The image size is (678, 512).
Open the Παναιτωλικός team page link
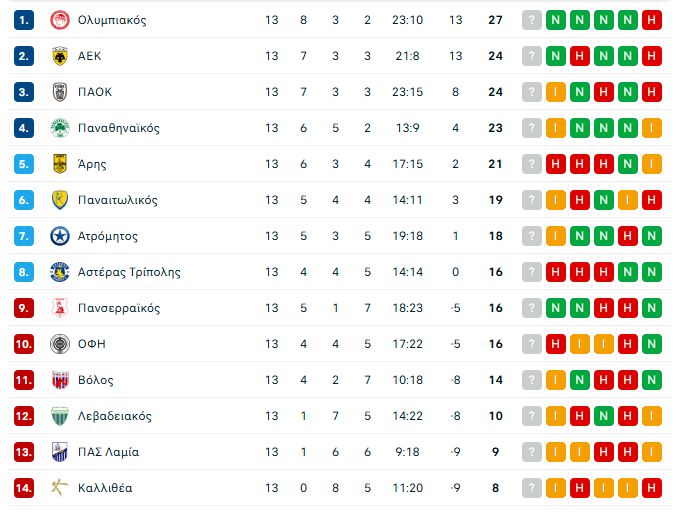[117, 200]
